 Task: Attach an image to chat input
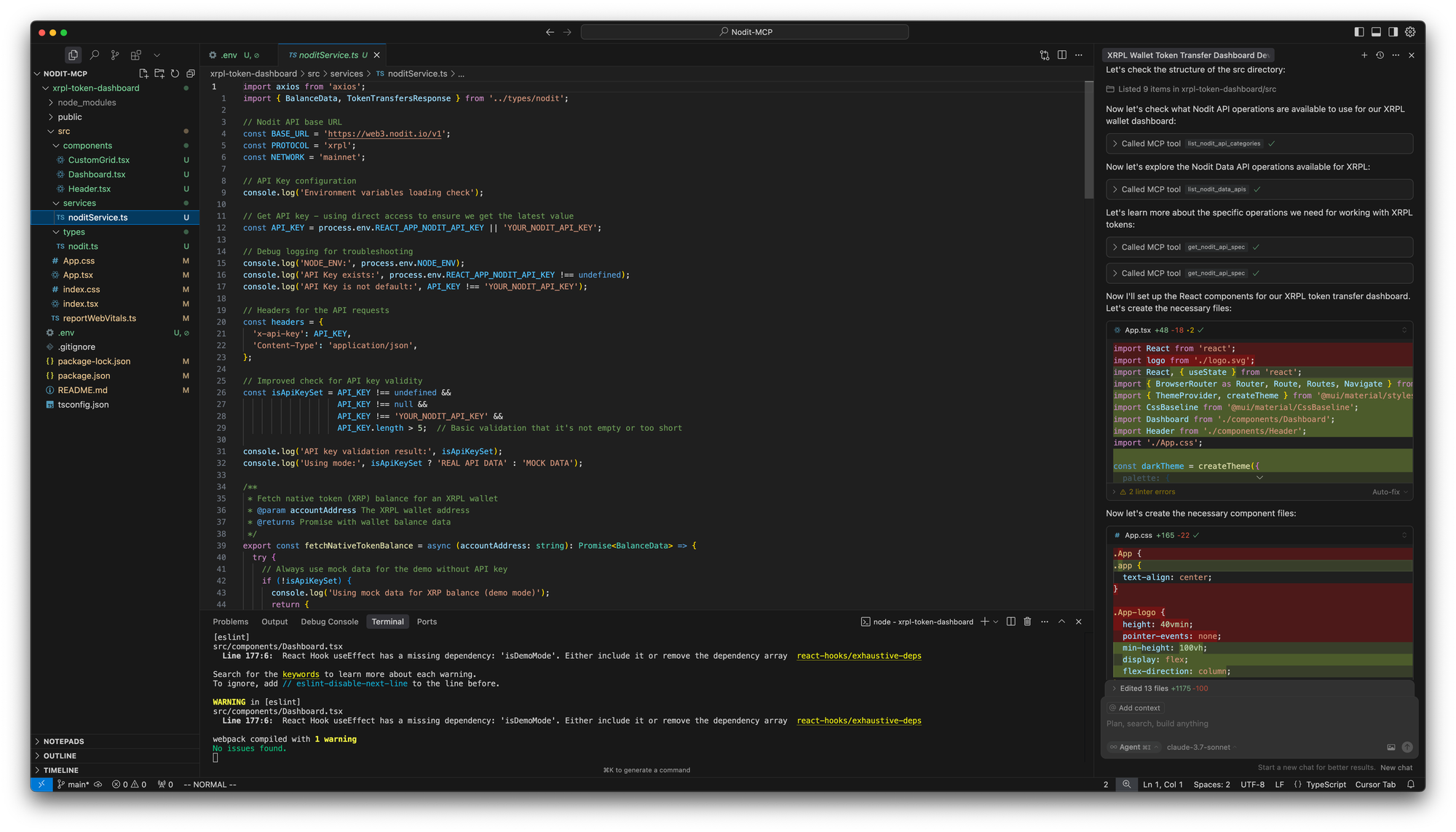pos(1391,748)
